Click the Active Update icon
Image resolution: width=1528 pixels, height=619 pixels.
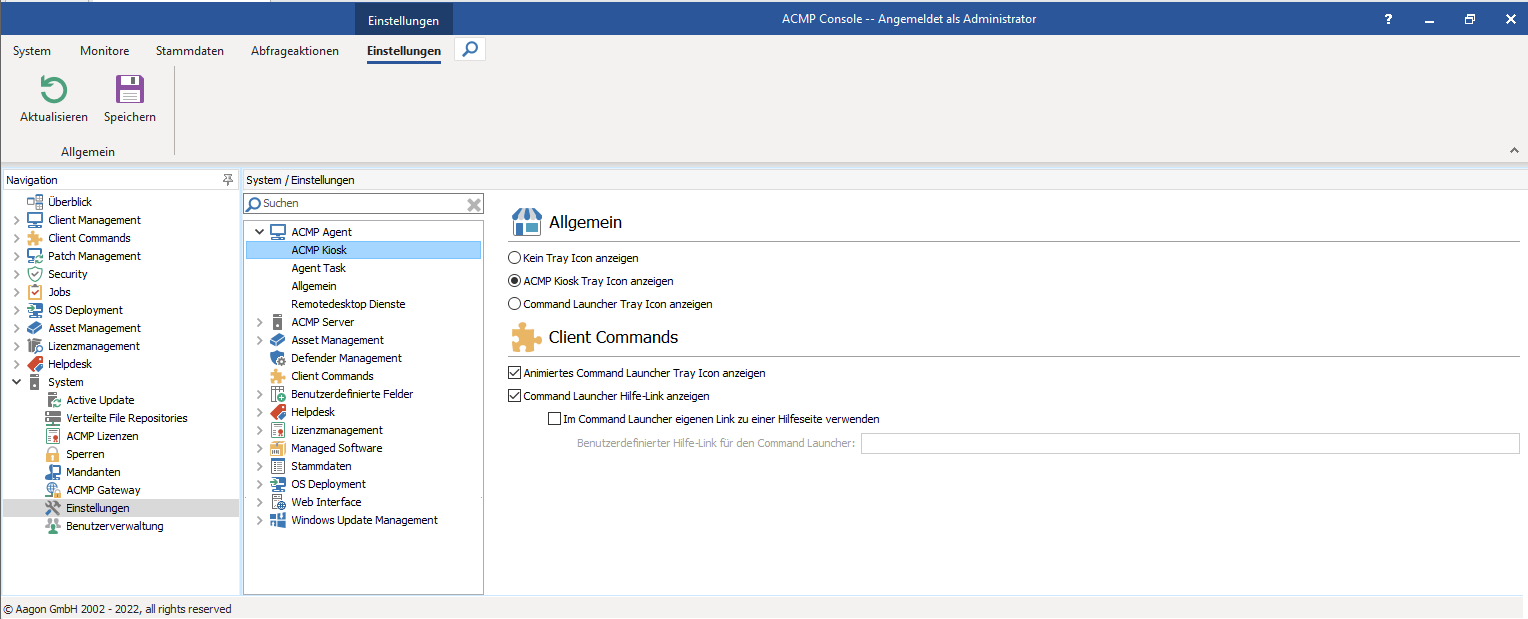(x=53, y=400)
